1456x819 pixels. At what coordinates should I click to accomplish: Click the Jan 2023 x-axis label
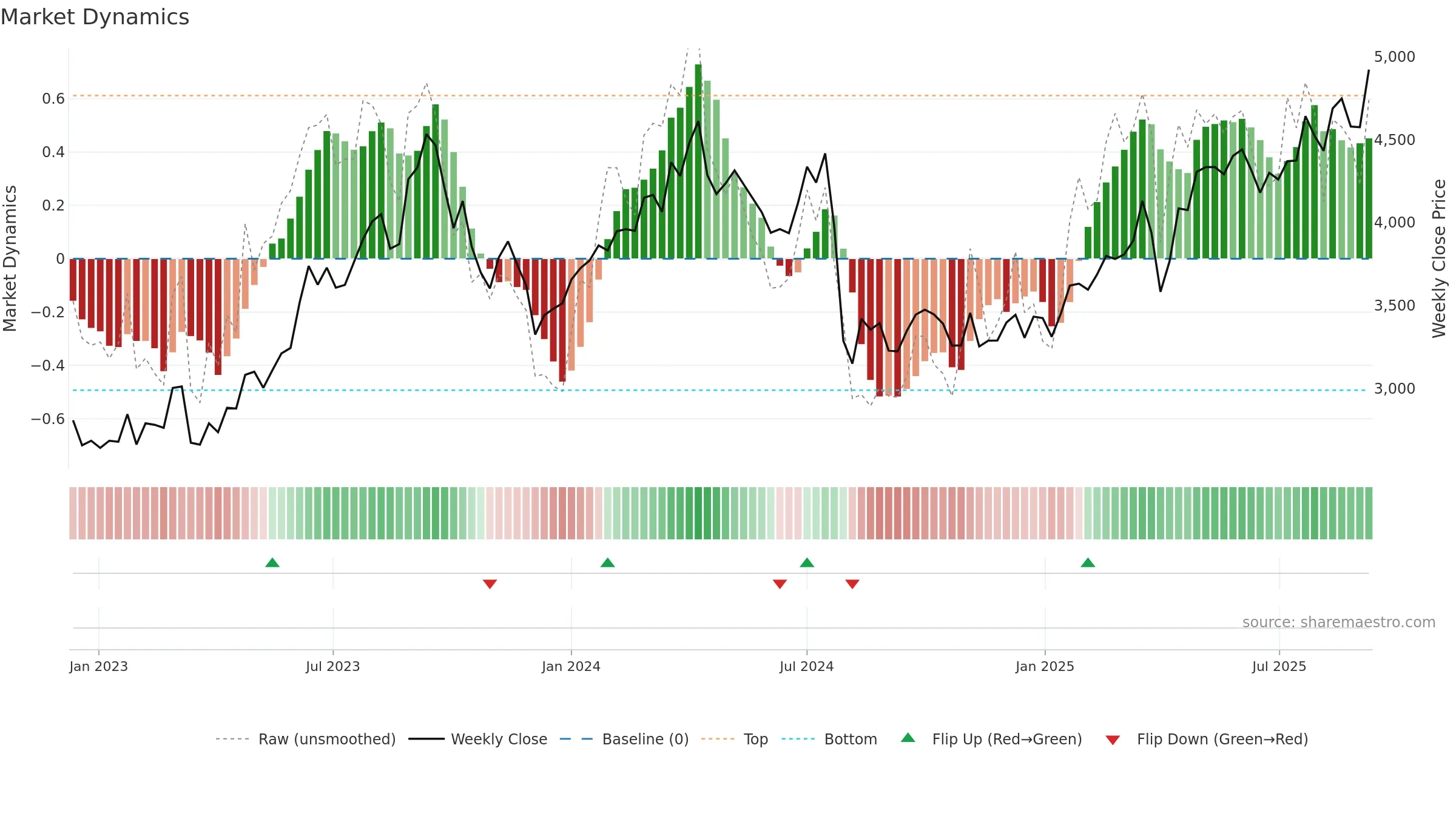tap(99, 666)
